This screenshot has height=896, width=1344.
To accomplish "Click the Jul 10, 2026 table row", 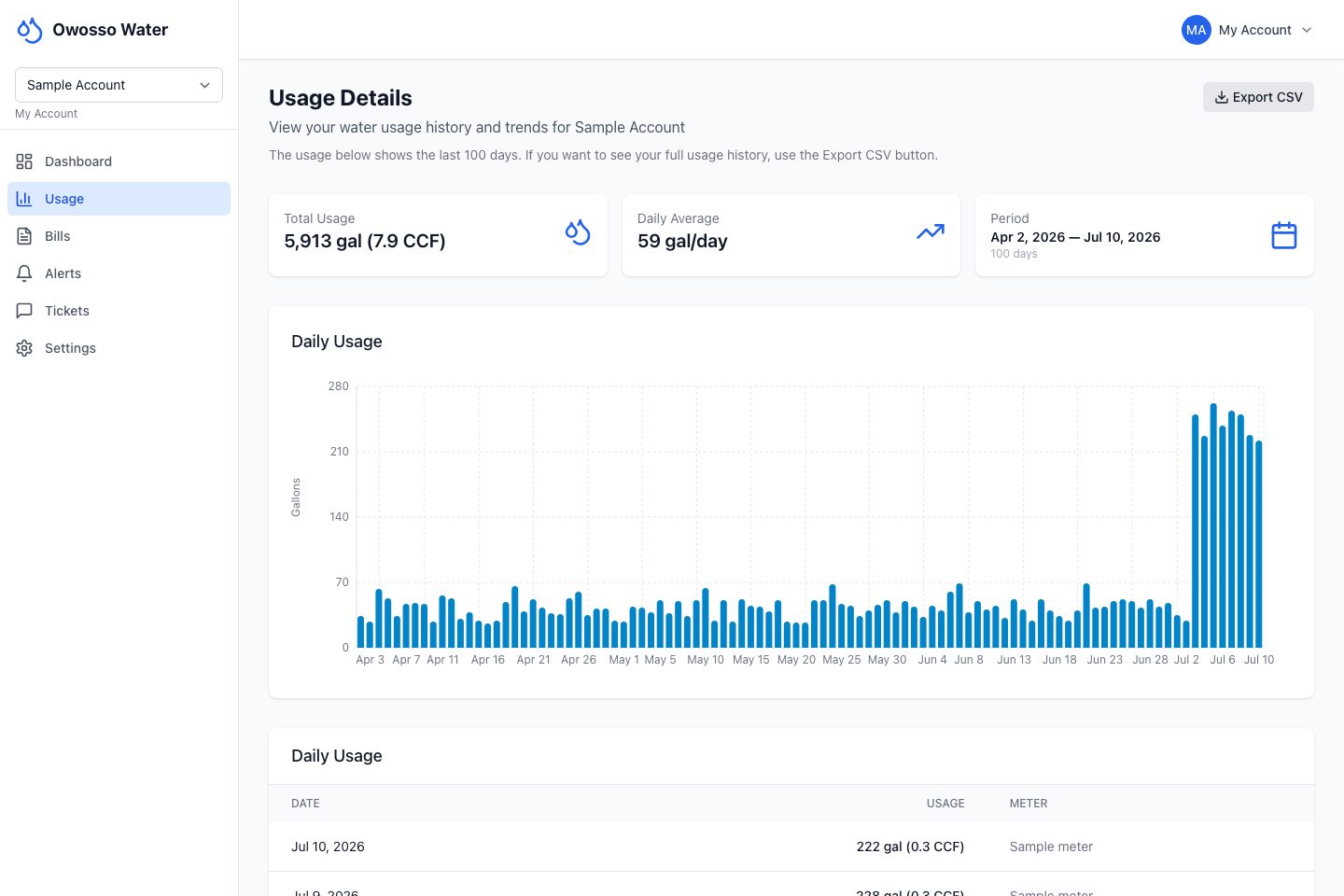I will click(x=791, y=847).
